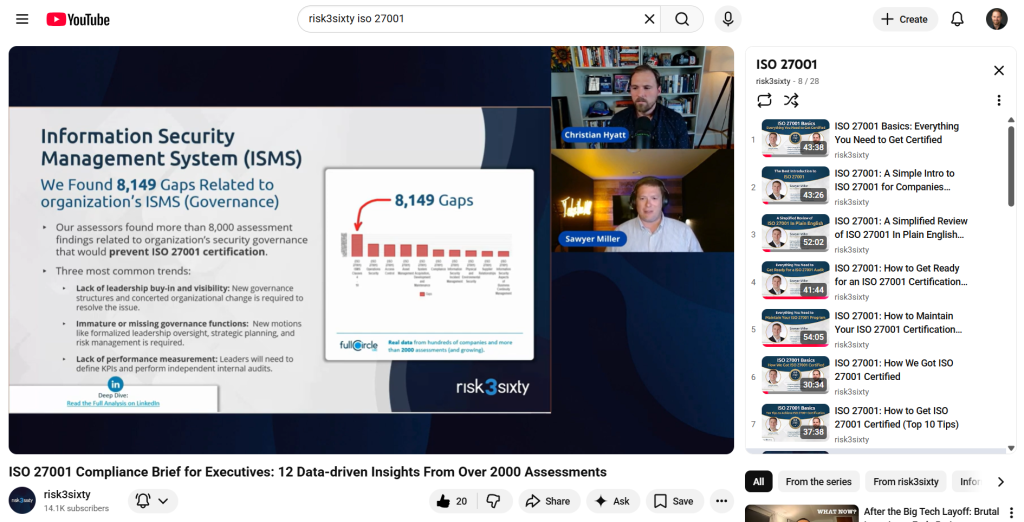Click the 43:26 video thumbnail
1024x522 pixels.
point(795,186)
